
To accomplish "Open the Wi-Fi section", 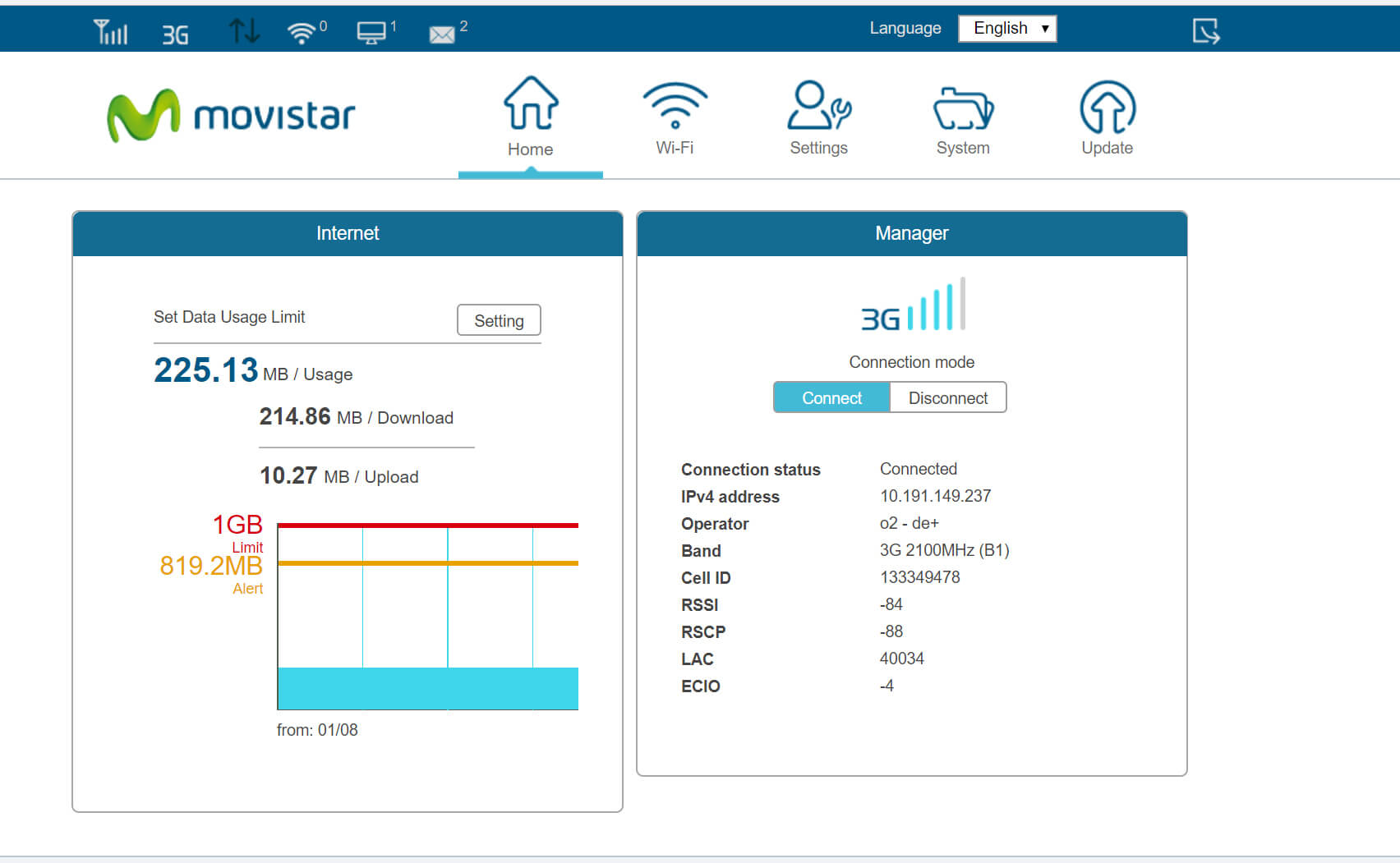I will tap(675, 117).
